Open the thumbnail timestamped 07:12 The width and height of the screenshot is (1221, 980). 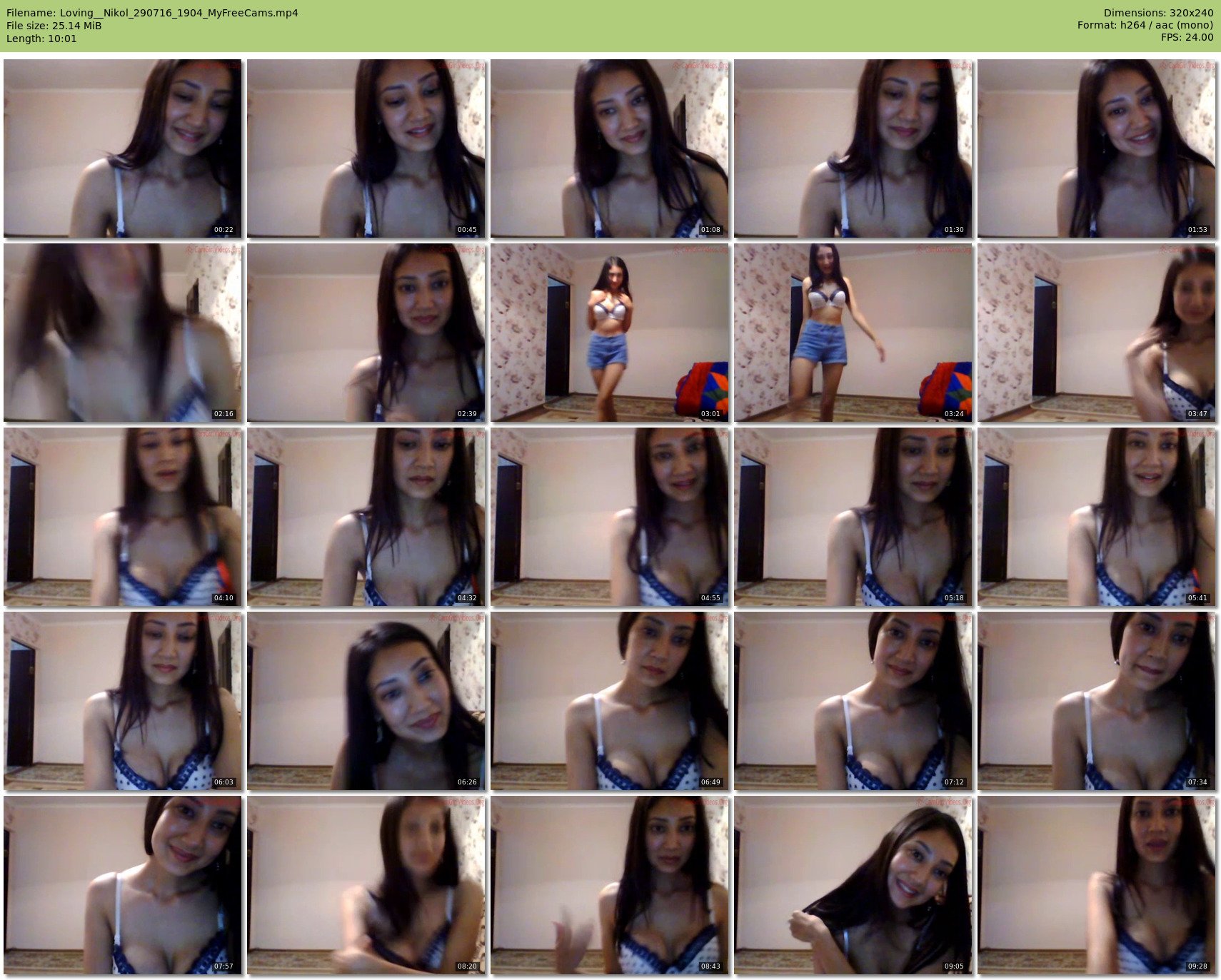pos(853,700)
